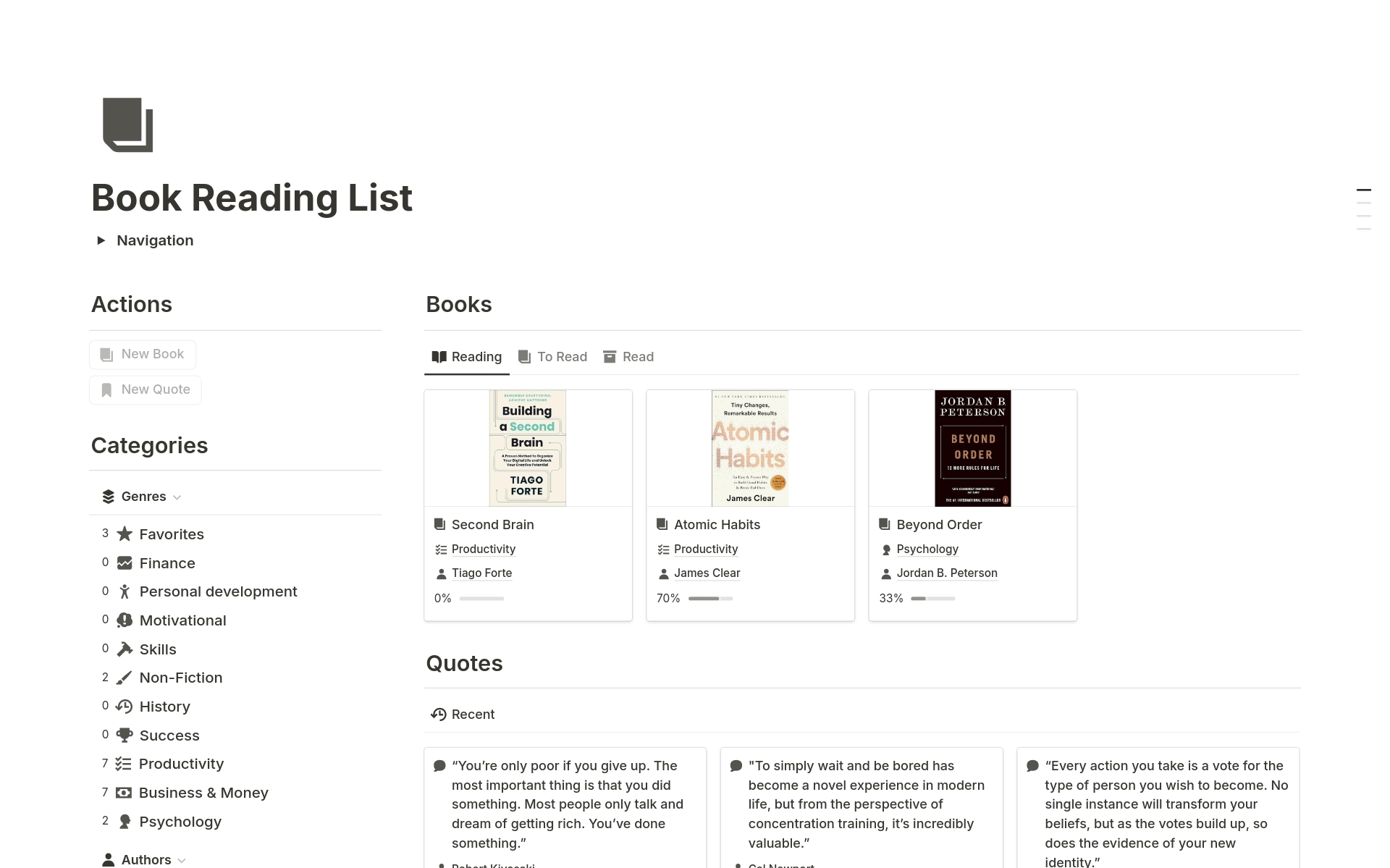Open the James Clear author link

(x=707, y=573)
